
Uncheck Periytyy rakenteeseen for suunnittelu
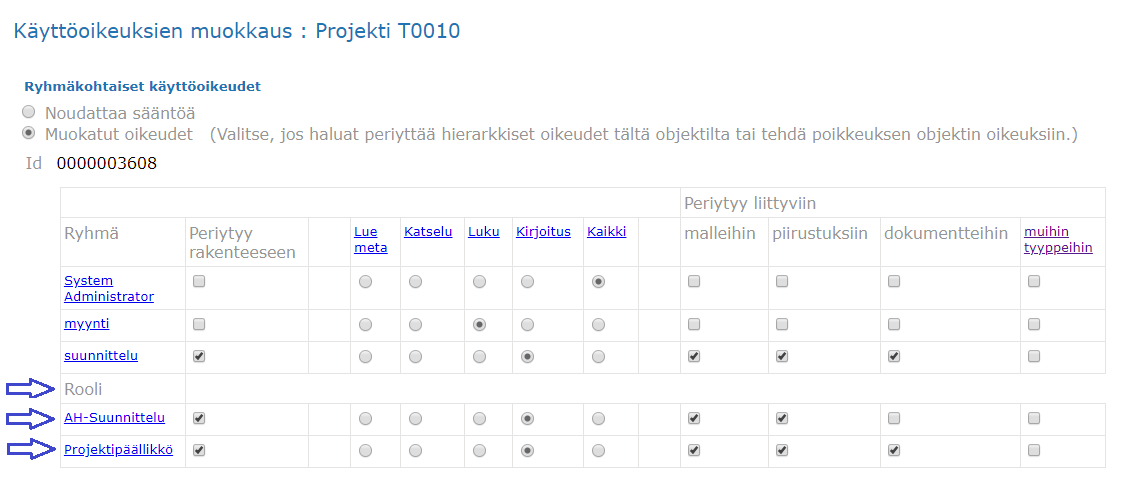pyautogui.click(x=199, y=356)
